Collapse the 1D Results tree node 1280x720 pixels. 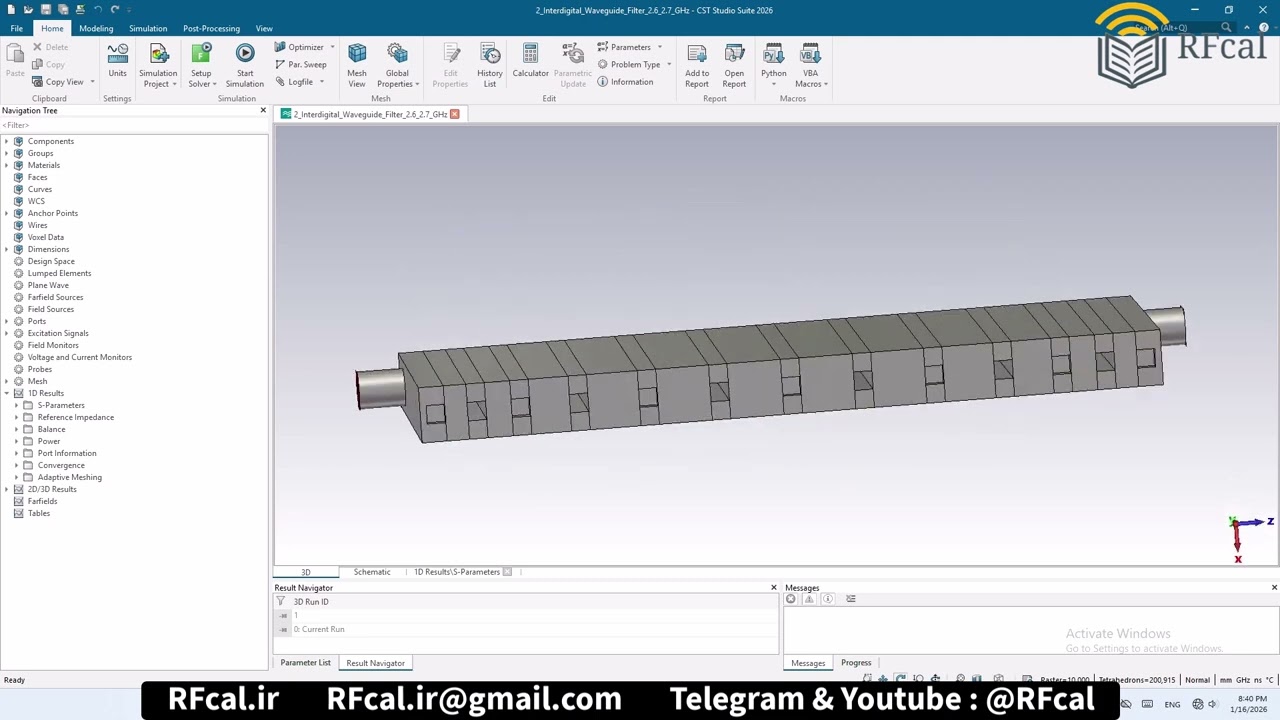[x=7, y=393]
